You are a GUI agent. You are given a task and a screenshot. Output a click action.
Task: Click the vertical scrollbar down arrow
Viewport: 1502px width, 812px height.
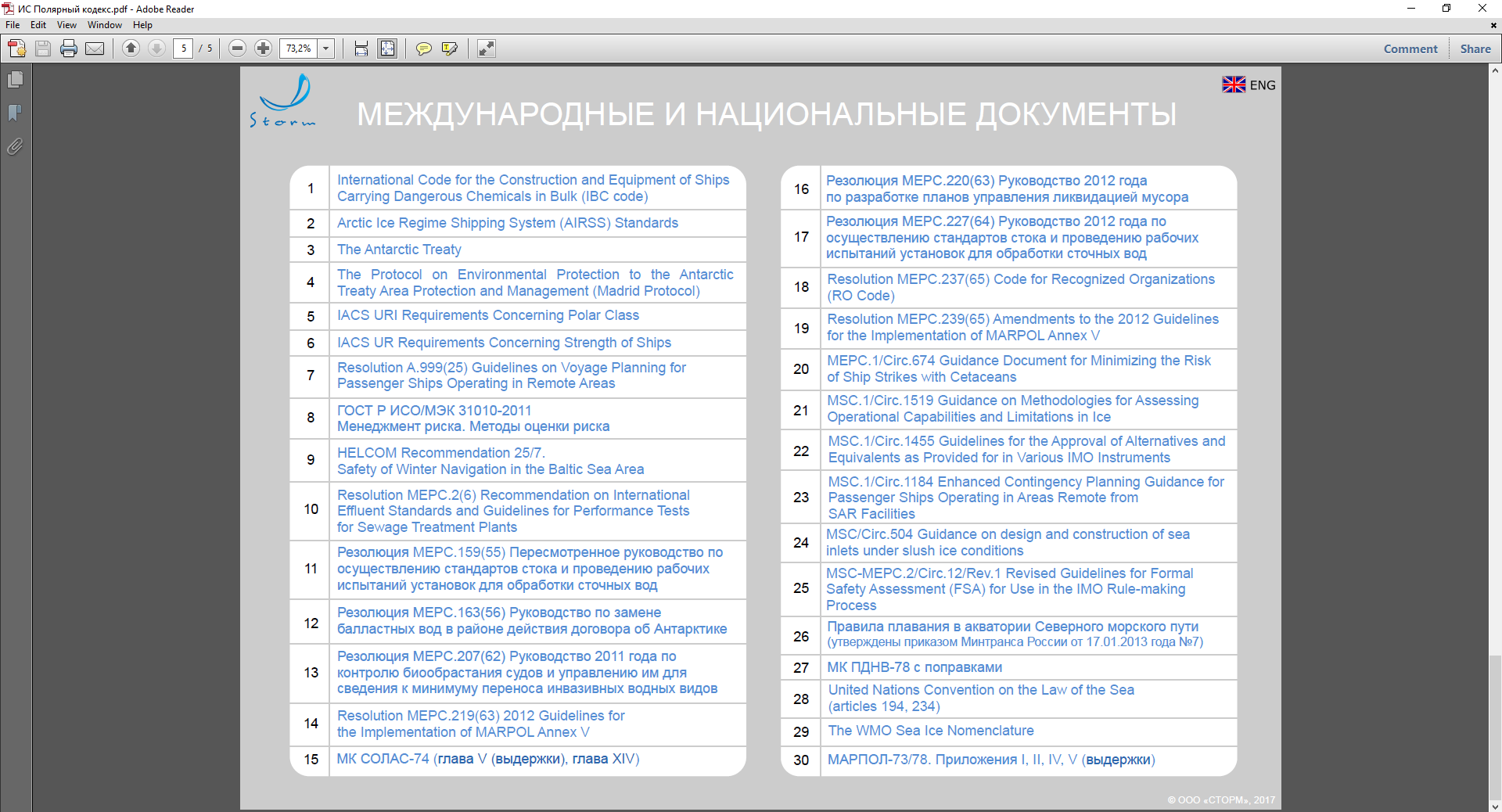pyautogui.click(x=1495, y=806)
